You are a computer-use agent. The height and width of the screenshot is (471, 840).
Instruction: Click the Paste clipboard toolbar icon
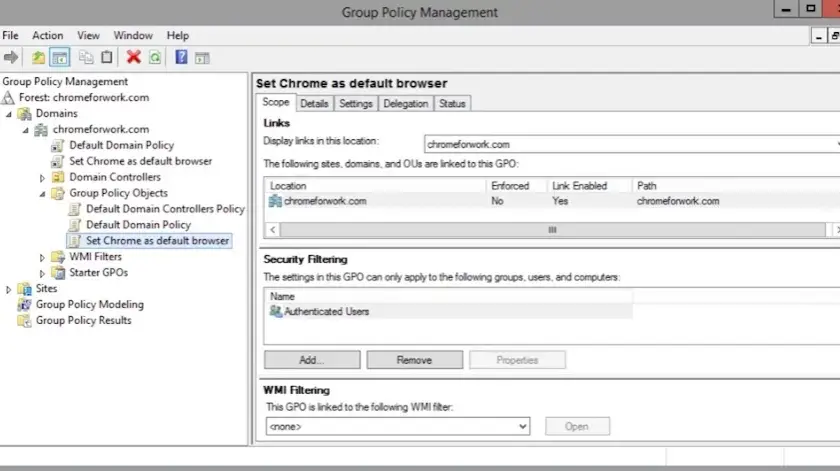pyautogui.click(x=107, y=57)
